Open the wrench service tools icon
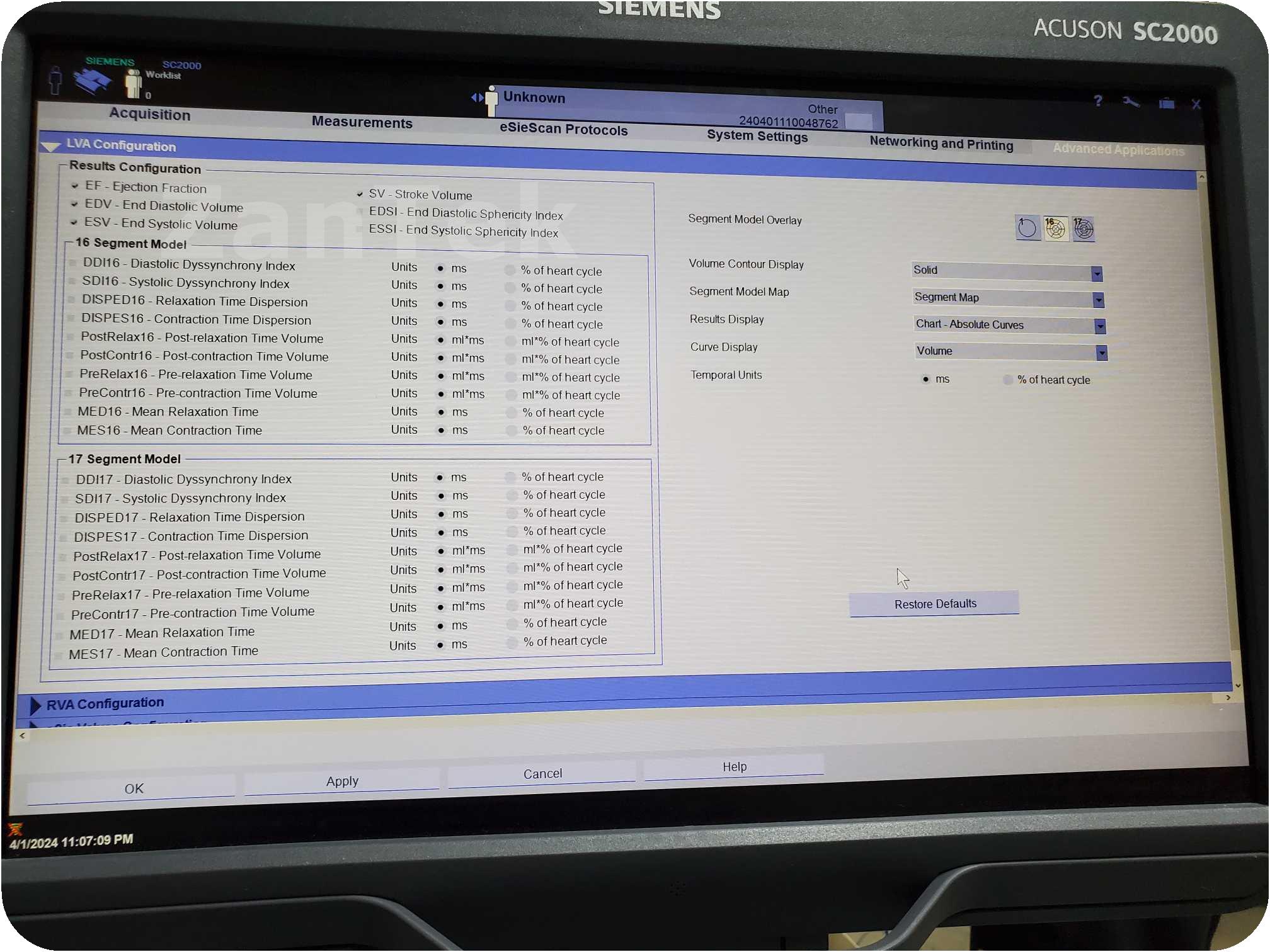The height and width of the screenshot is (952, 1270). (x=1131, y=102)
